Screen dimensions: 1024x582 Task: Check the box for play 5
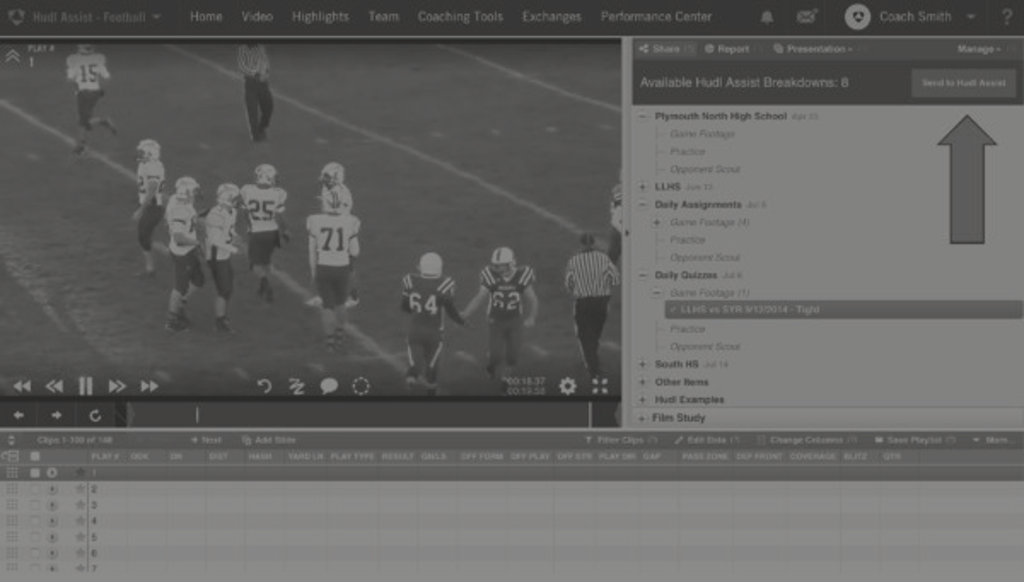coord(35,537)
